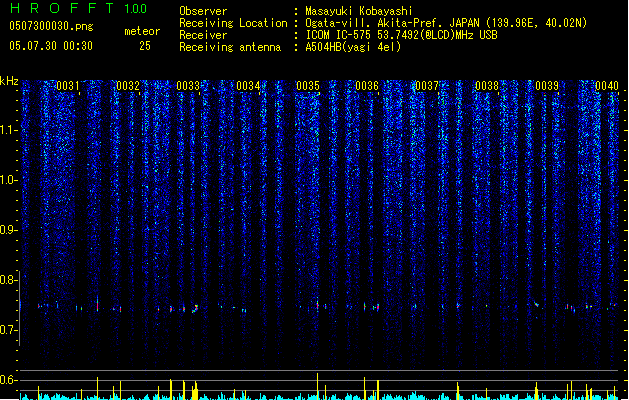Viewport: 629px width, 400px height.
Task: Click time marker 0032
Action: click(128, 86)
